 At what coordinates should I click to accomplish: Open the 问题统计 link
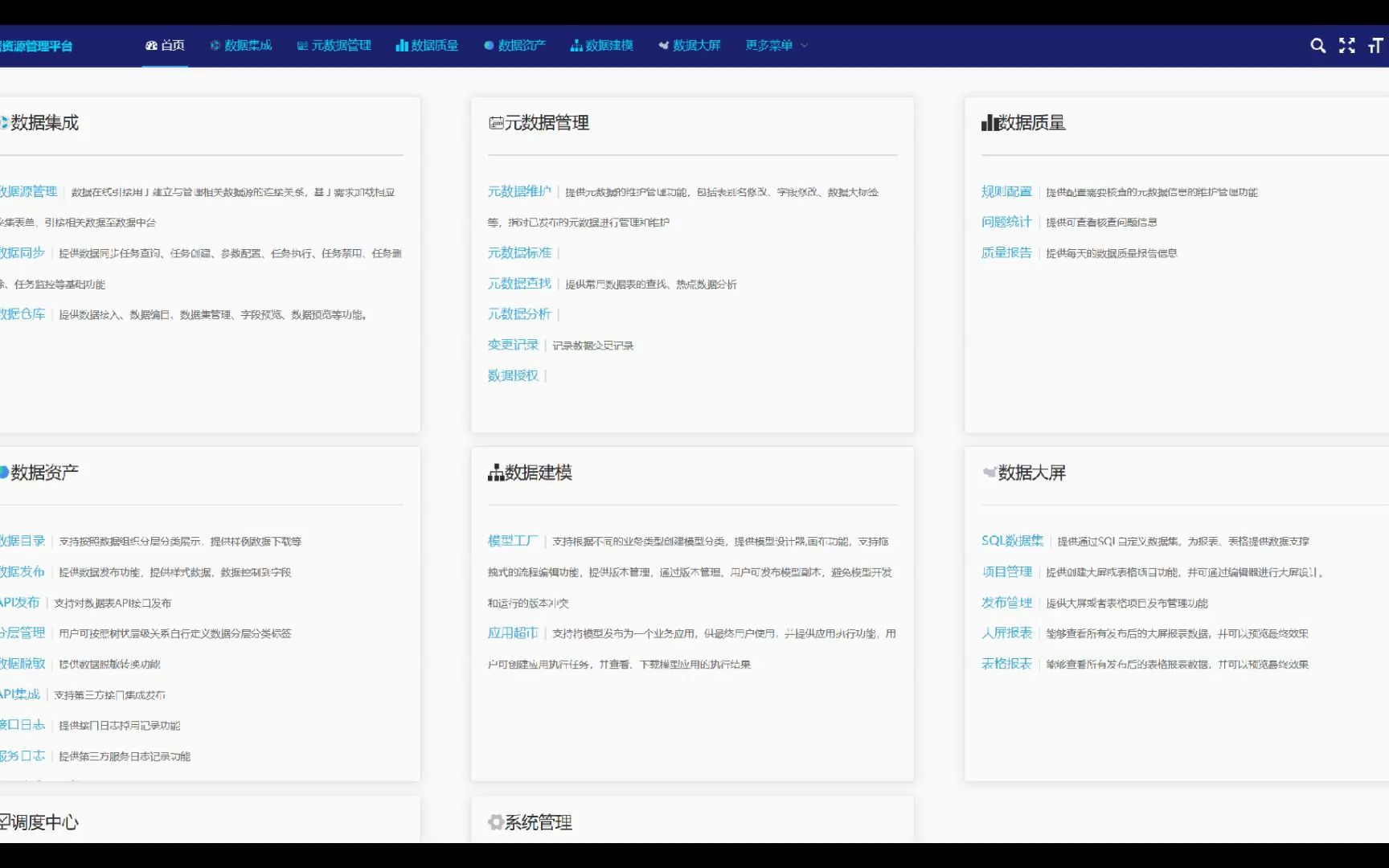1006,222
